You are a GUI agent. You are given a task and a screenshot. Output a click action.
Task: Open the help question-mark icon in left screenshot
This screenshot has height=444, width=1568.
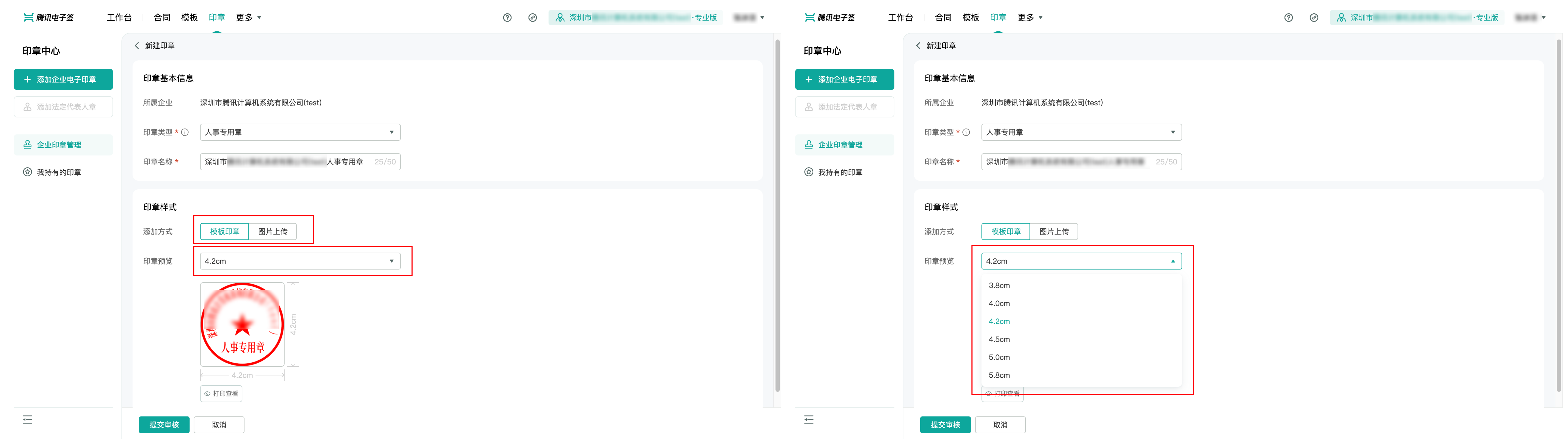pyautogui.click(x=507, y=18)
